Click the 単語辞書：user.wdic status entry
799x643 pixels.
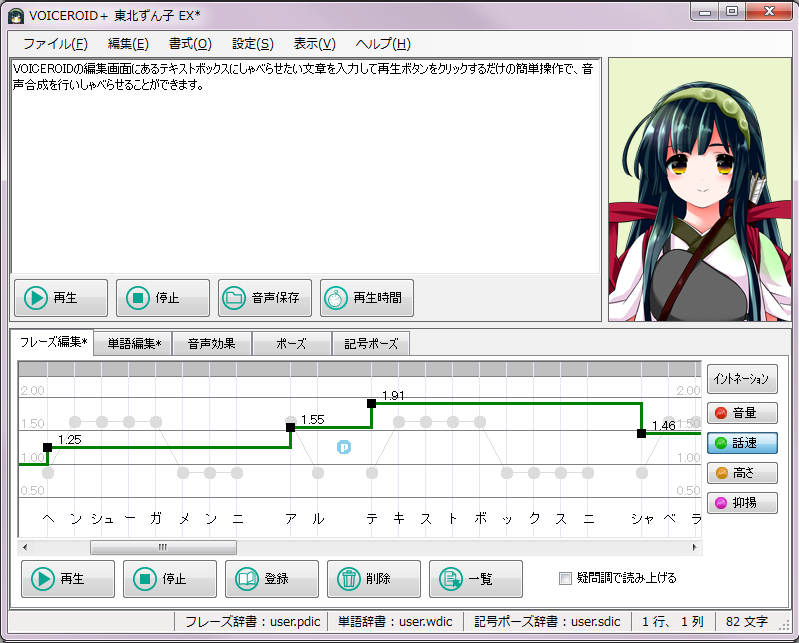click(x=395, y=622)
